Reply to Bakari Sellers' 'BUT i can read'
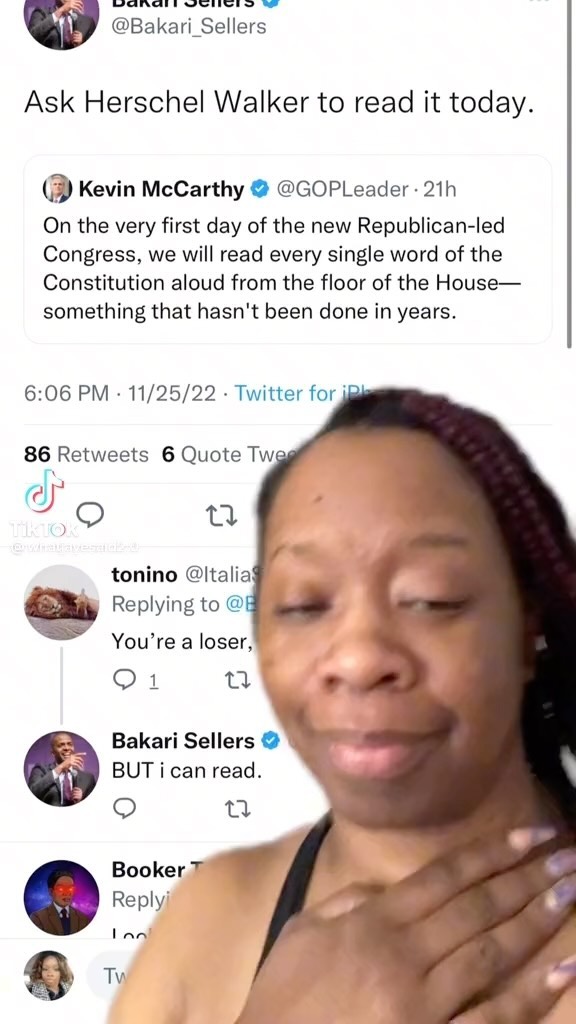 click(x=124, y=809)
